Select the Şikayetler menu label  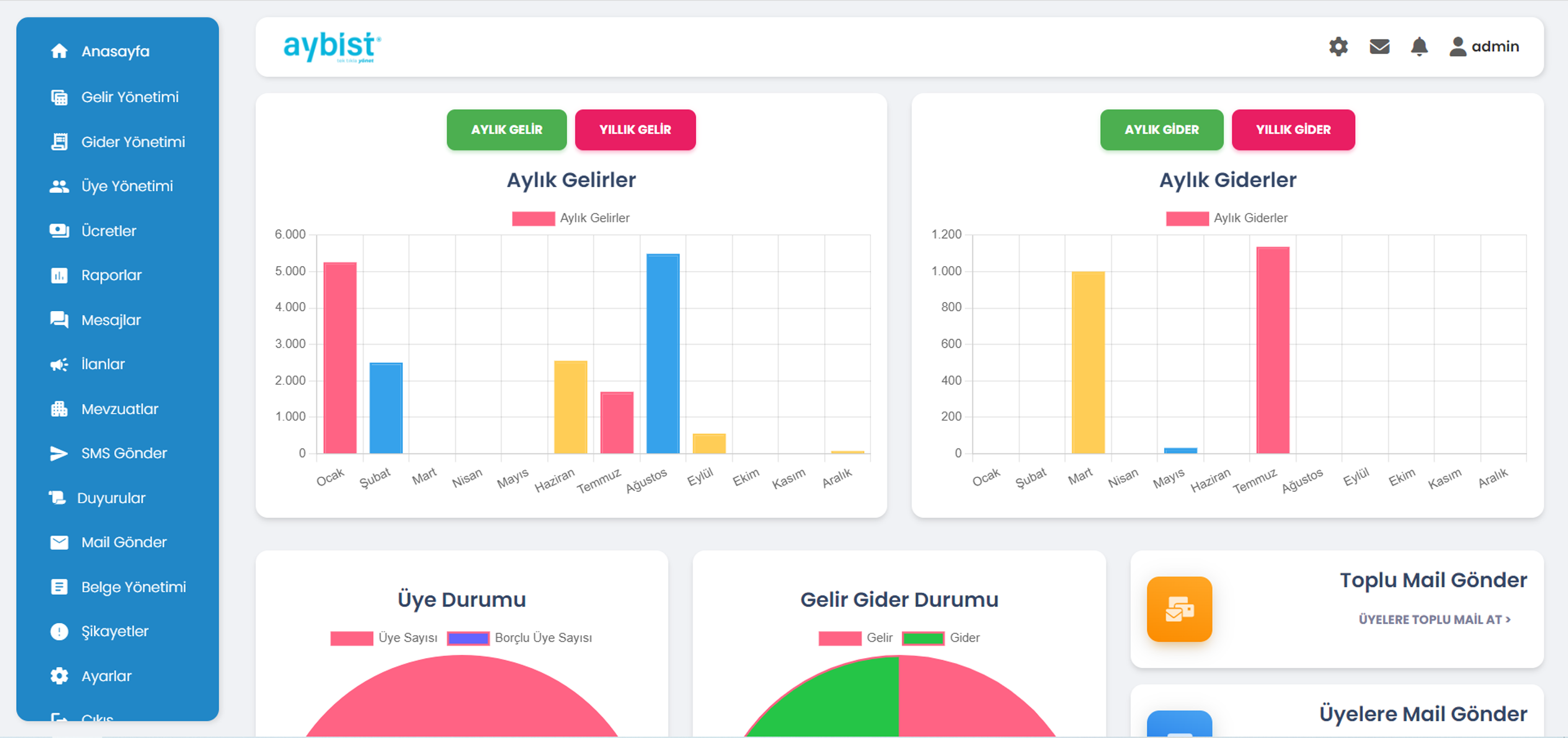115,631
